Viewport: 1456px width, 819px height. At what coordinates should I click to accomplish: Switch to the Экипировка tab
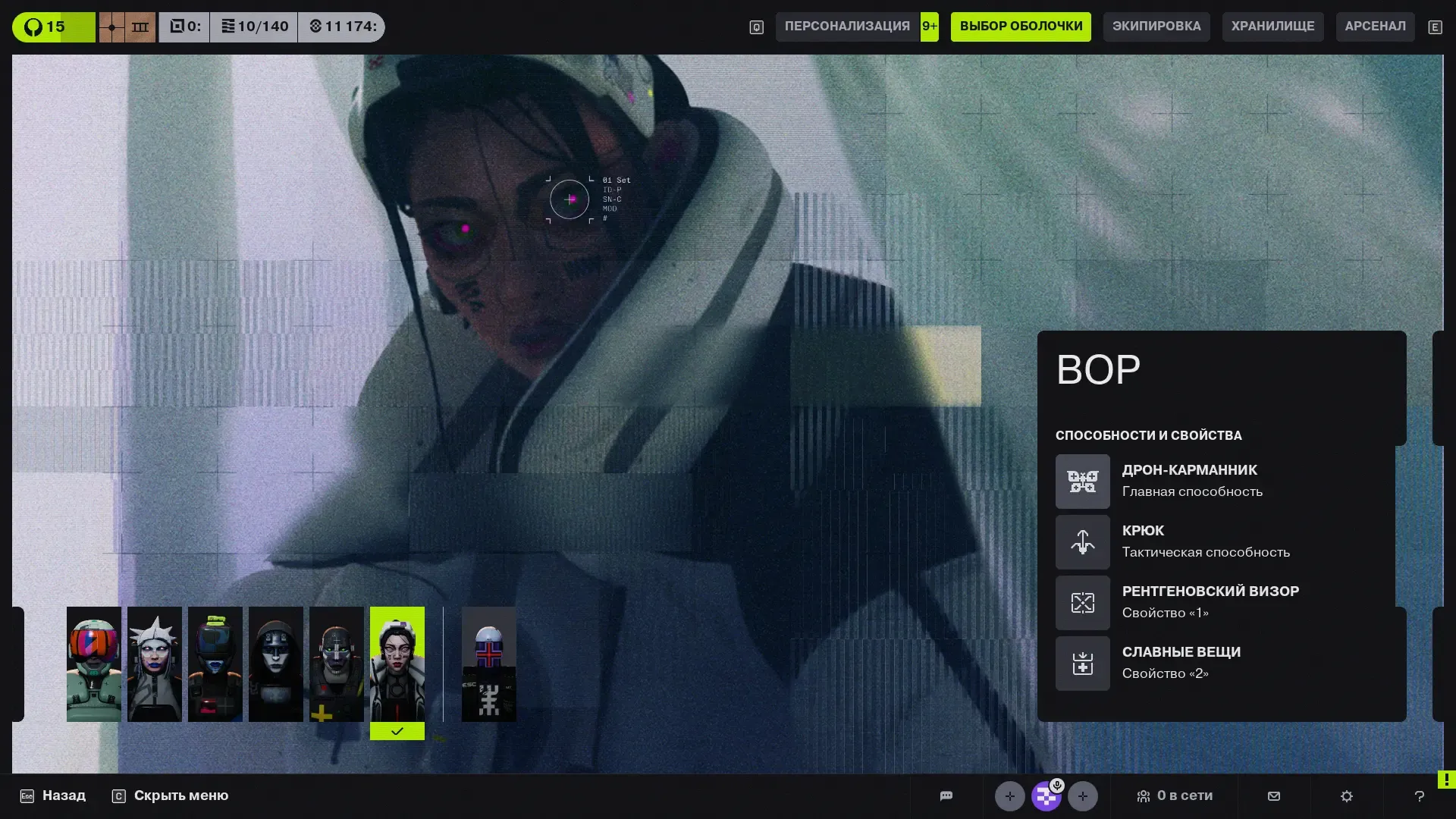point(1156,27)
